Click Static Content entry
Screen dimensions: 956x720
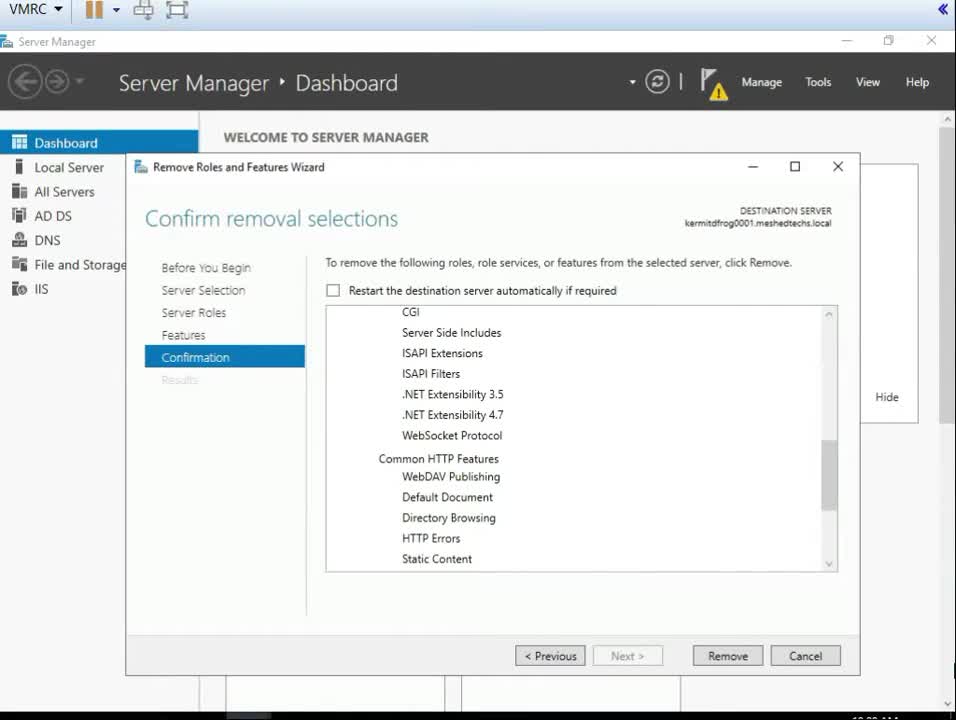pos(437,559)
